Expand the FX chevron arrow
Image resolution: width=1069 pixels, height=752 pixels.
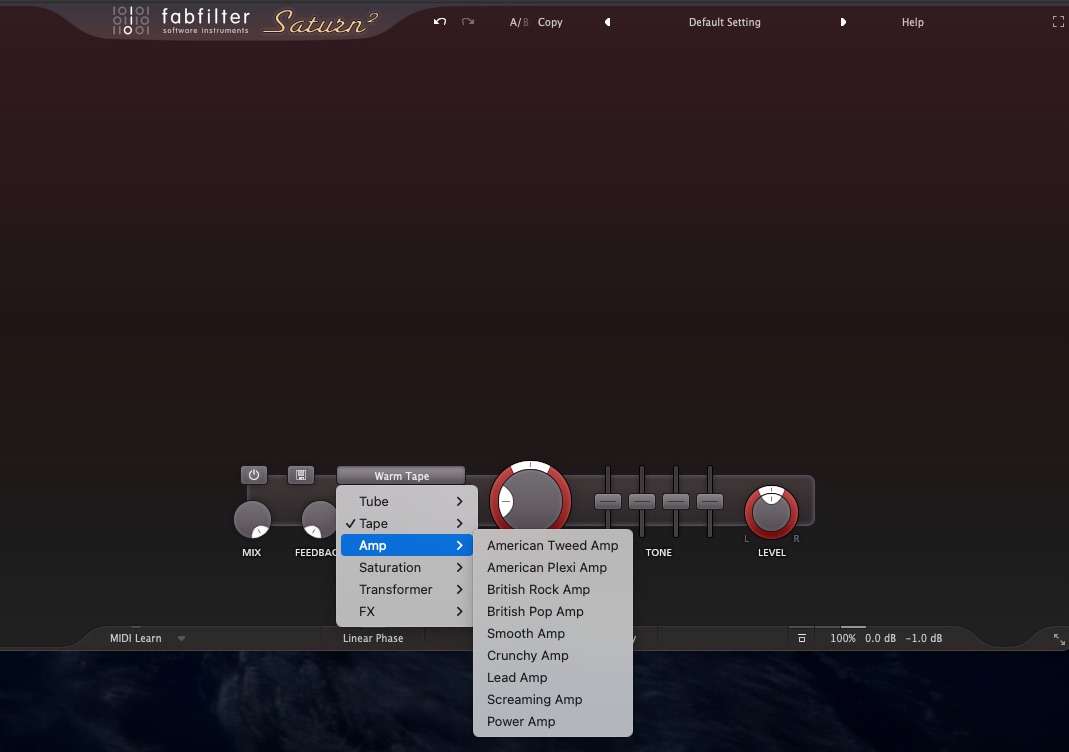[460, 611]
